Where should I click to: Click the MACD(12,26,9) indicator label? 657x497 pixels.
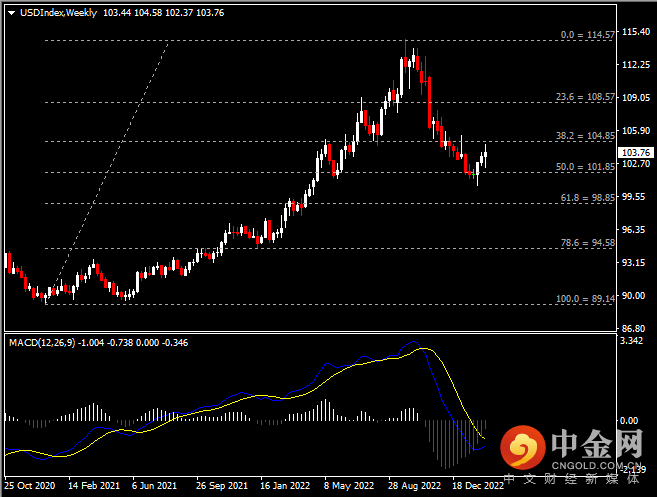click(43, 342)
